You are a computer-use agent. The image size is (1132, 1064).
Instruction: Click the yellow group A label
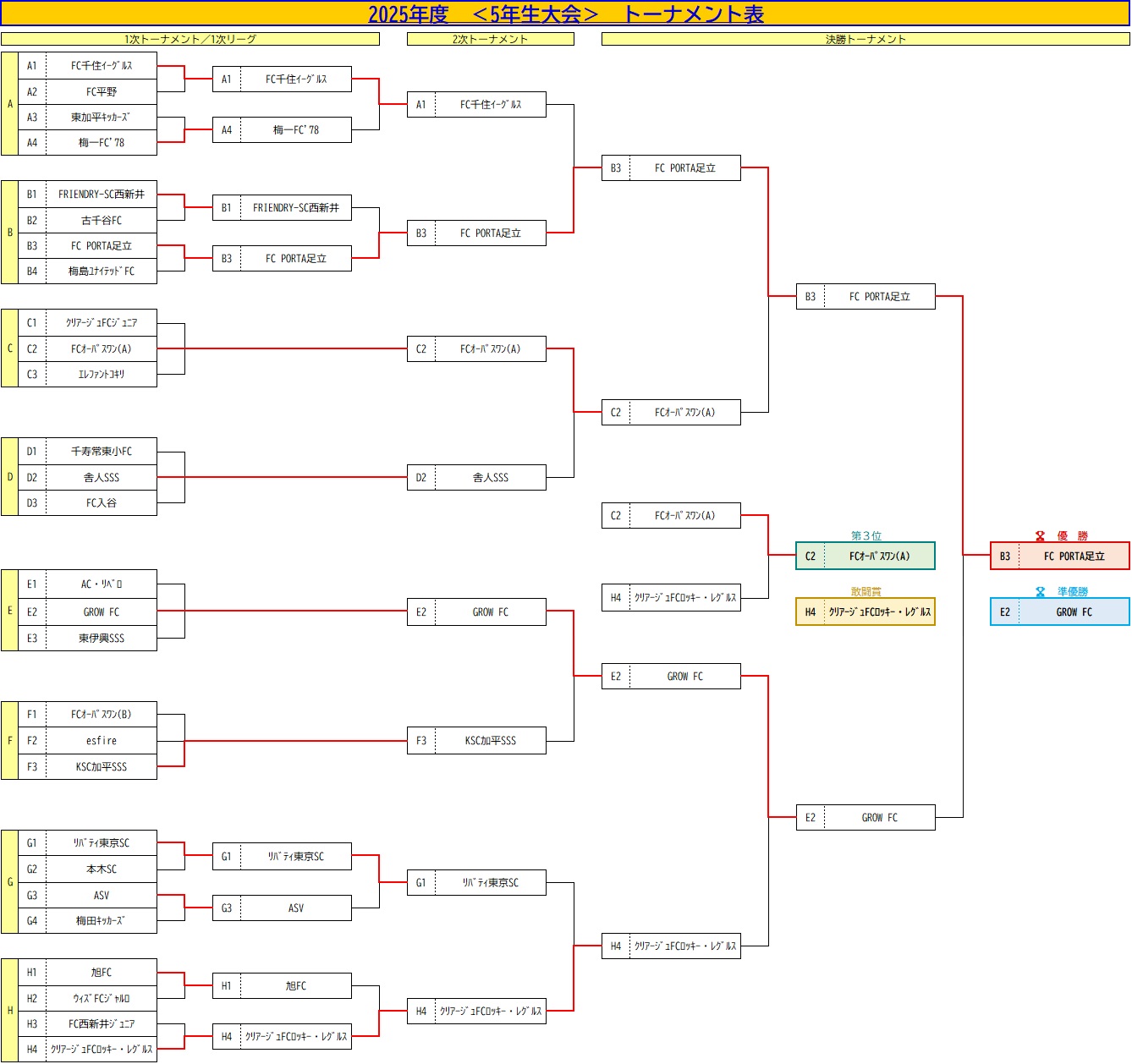click(x=10, y=104)
